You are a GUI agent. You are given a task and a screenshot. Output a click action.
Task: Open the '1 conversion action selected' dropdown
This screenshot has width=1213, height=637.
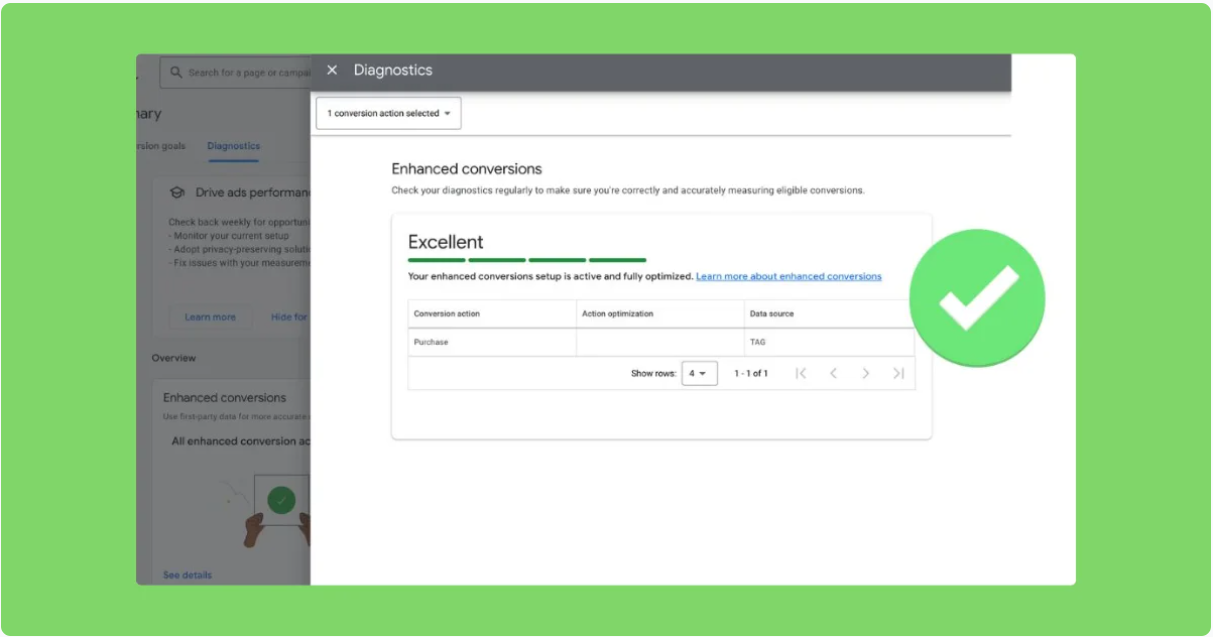[x=389, y=114]
